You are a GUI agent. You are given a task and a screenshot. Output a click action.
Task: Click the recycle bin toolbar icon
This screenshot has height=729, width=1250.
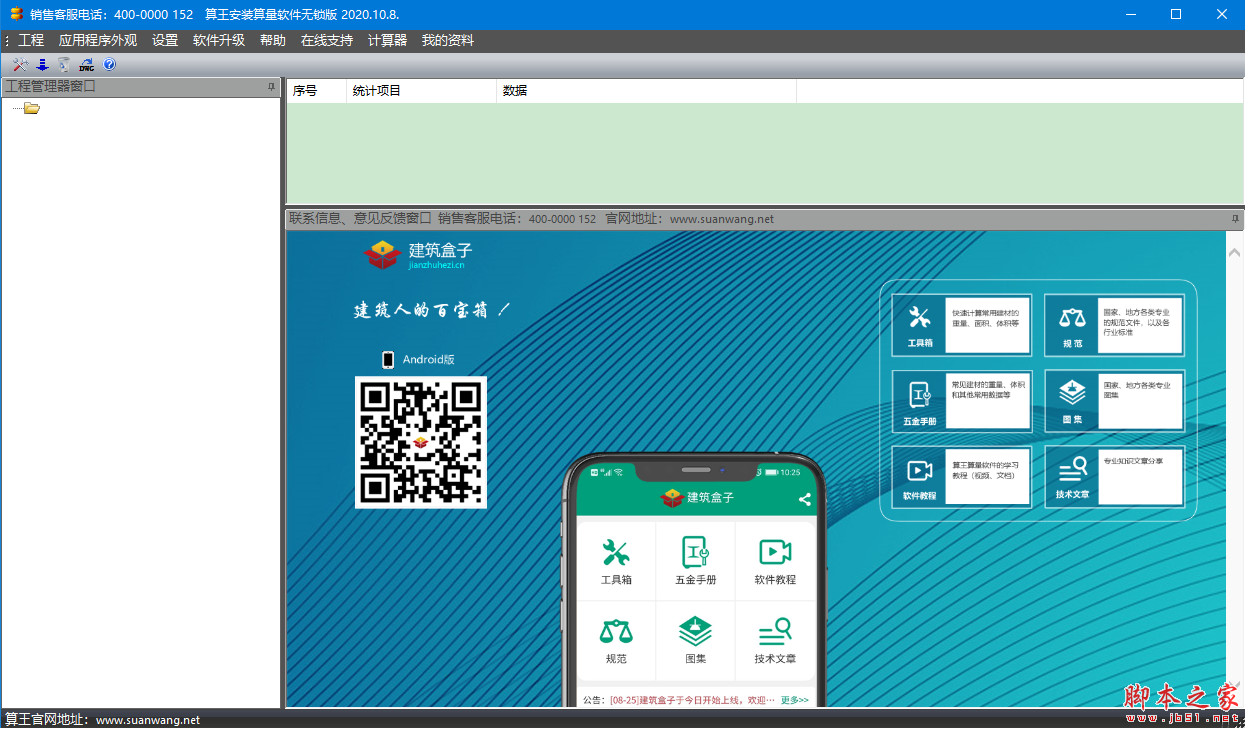coord(64,65)
